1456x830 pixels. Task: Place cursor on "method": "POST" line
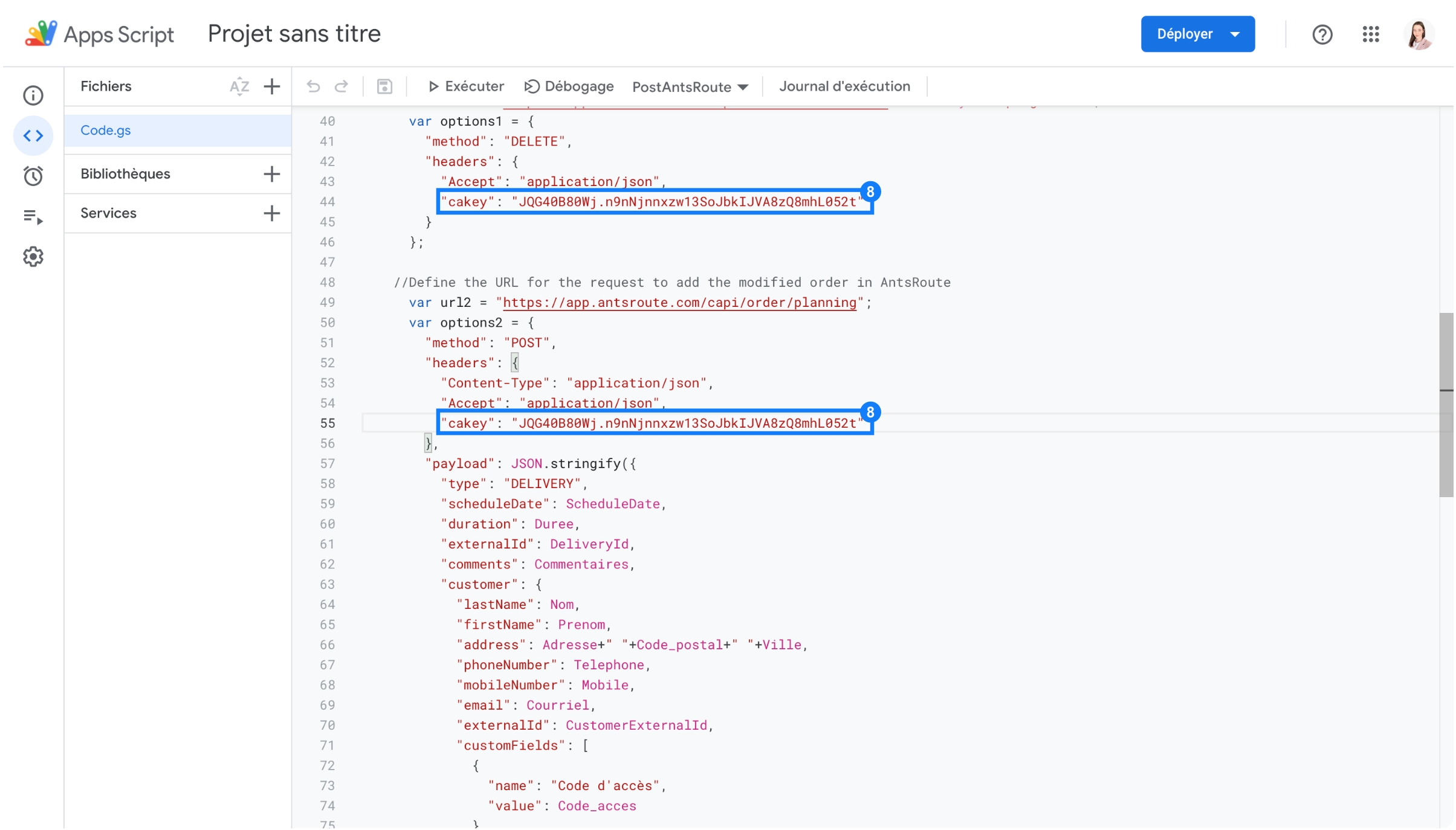[x=490, y=343]
